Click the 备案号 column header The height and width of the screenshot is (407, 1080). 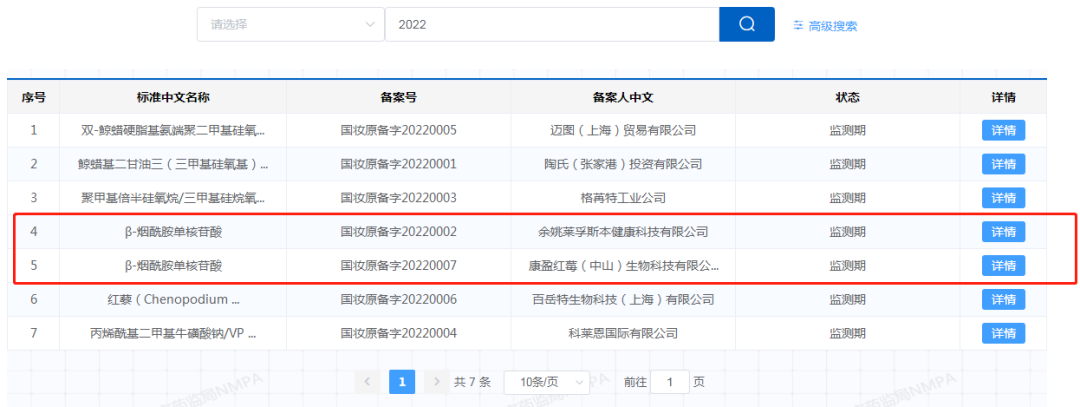(398, 97)
